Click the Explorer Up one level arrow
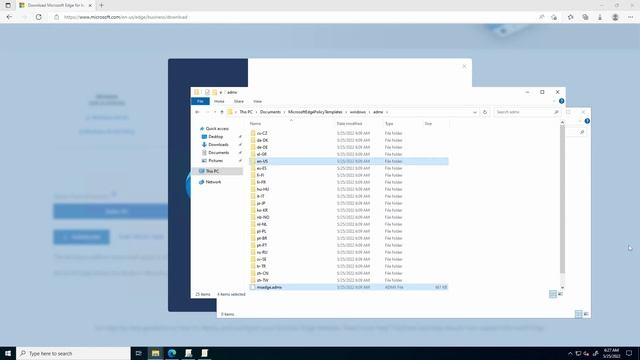The width and height of the screenshot is (640, 360). [222, 112]
